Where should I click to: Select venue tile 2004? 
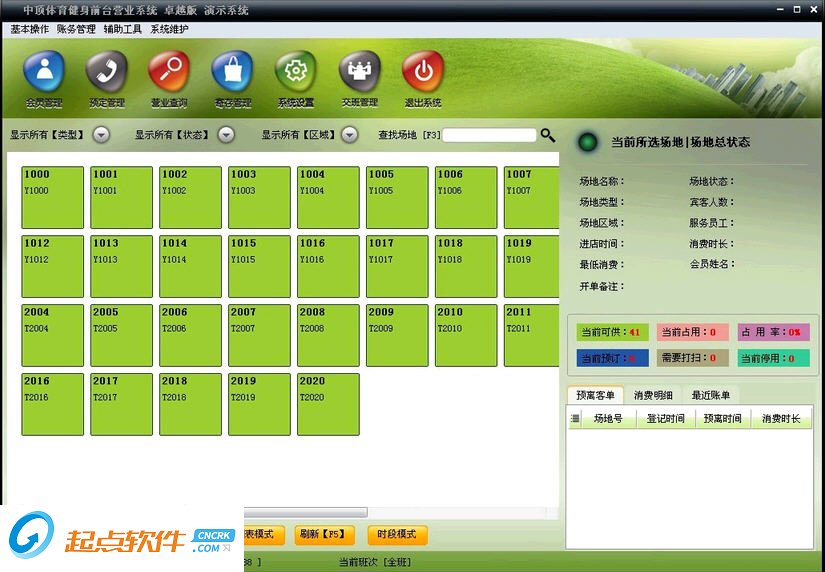point(53,335)
